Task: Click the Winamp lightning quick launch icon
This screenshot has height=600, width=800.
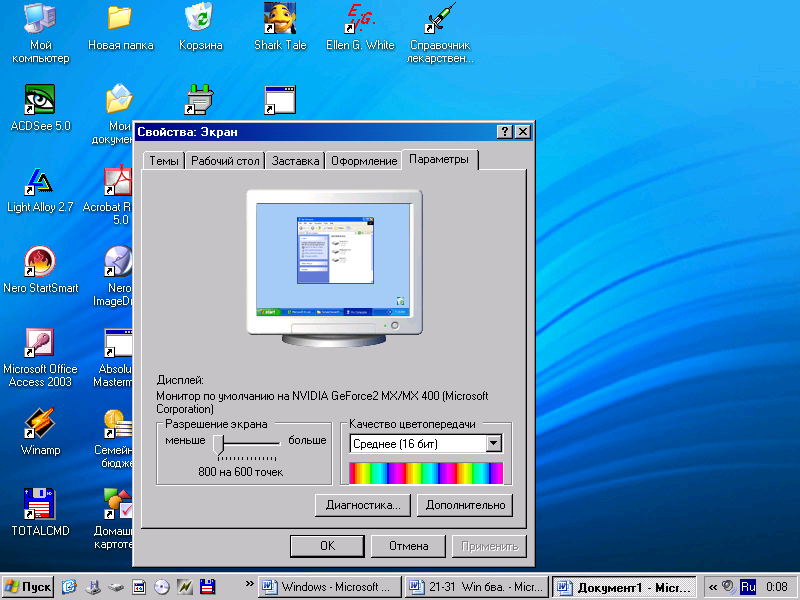Action: [x=185, y=587]
